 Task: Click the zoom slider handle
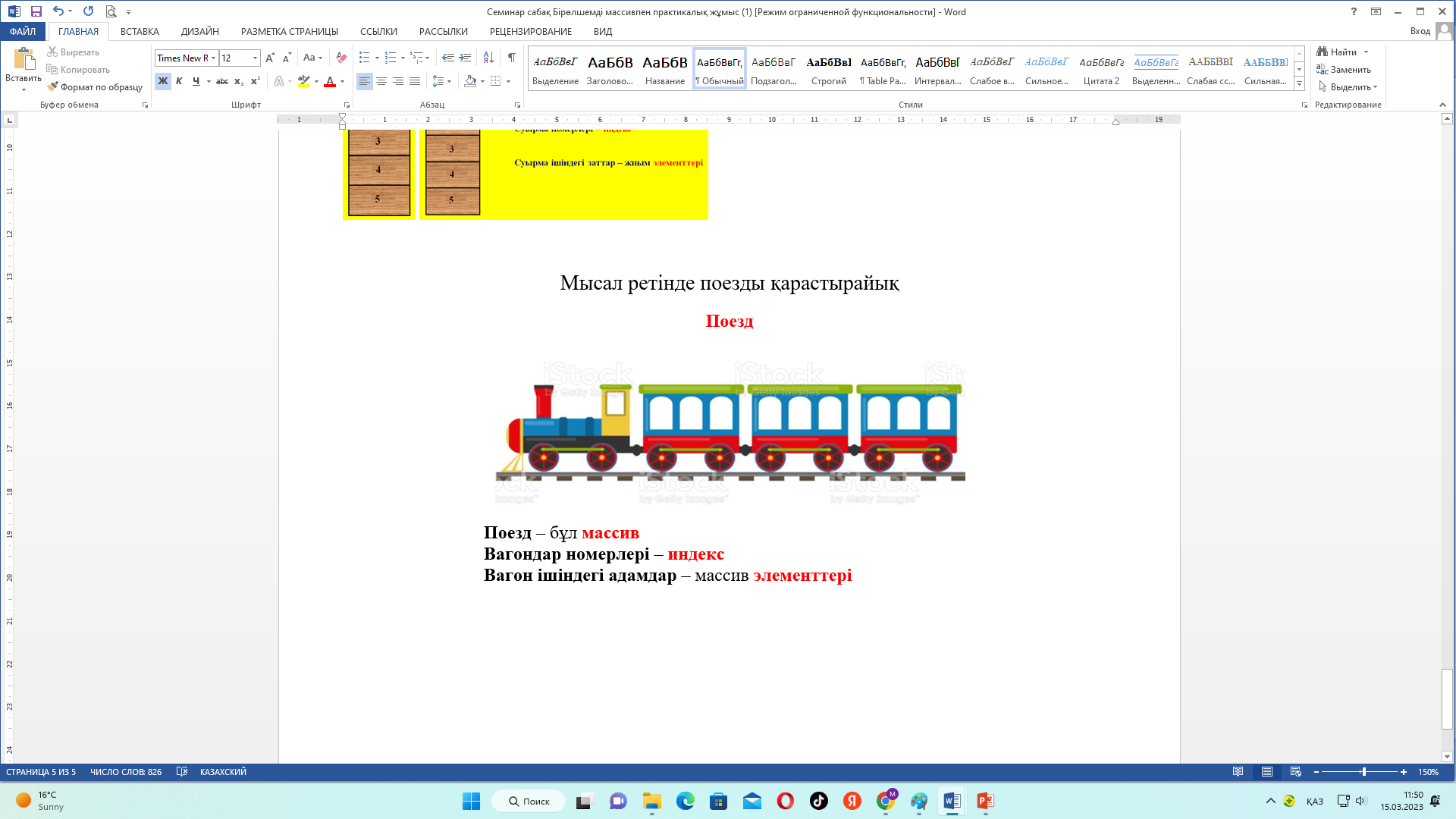(1363, 772)
